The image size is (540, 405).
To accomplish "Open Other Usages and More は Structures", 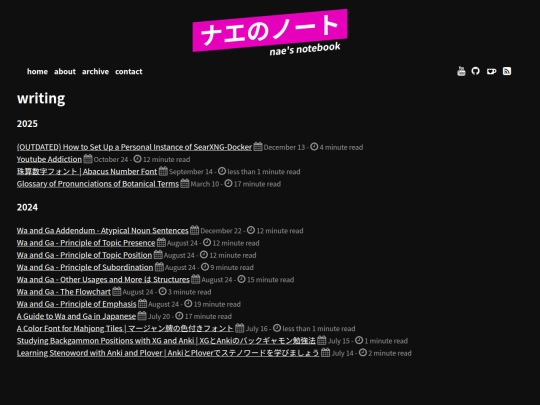I will 103,280.
